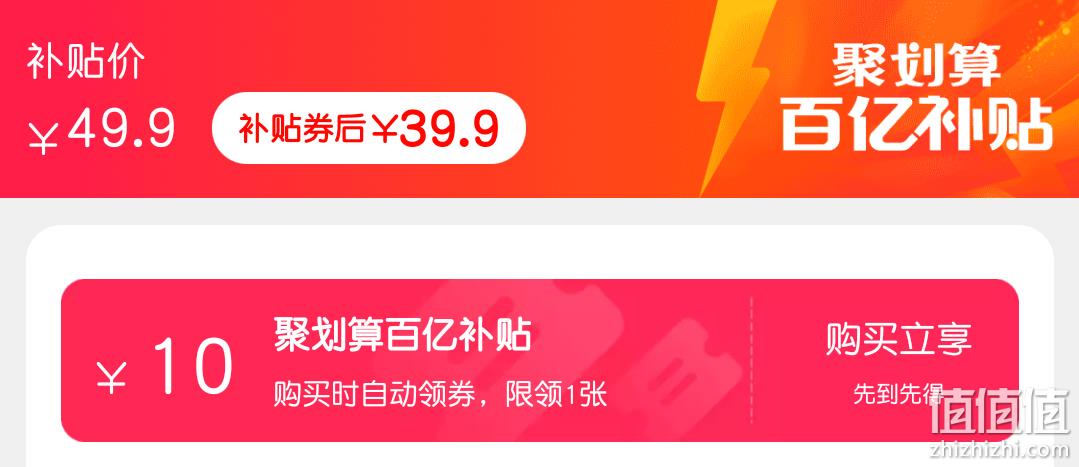Click the 补贴券后 ¥39.9 pill
The width and height of the screenshot is (1079, 467).
369,128
